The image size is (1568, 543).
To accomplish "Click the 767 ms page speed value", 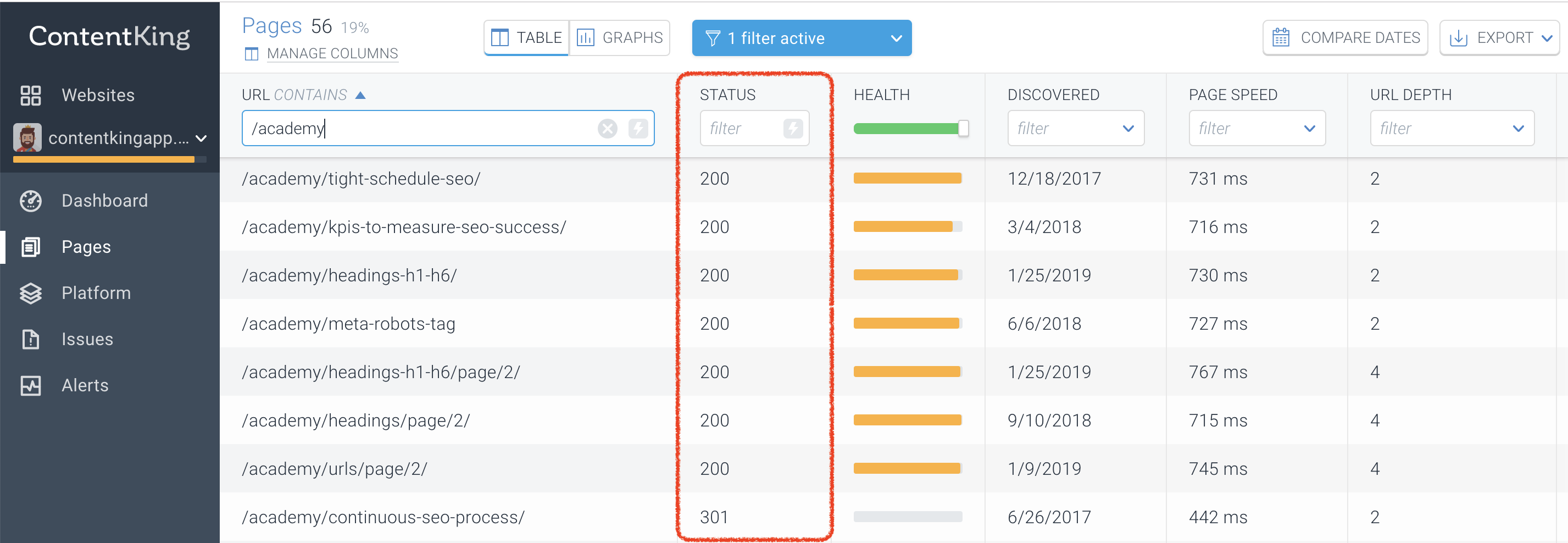I will 1218,373.
